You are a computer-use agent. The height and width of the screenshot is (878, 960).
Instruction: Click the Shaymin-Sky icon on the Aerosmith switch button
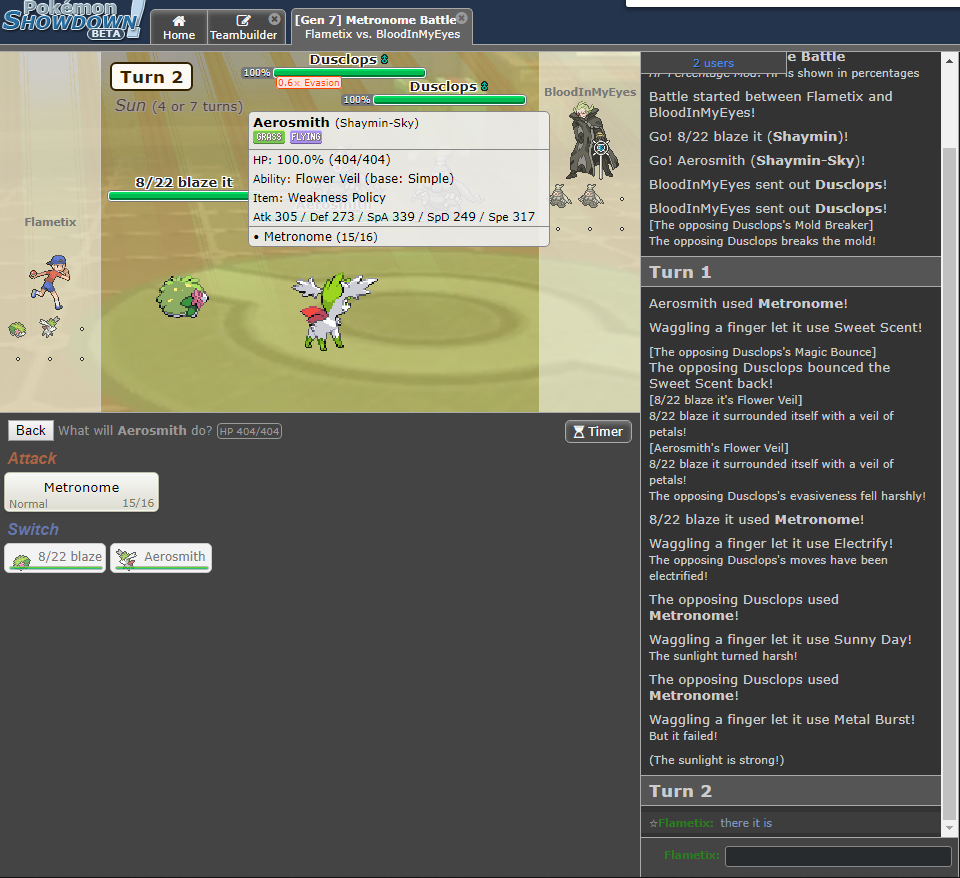click(x=127, y=558)
